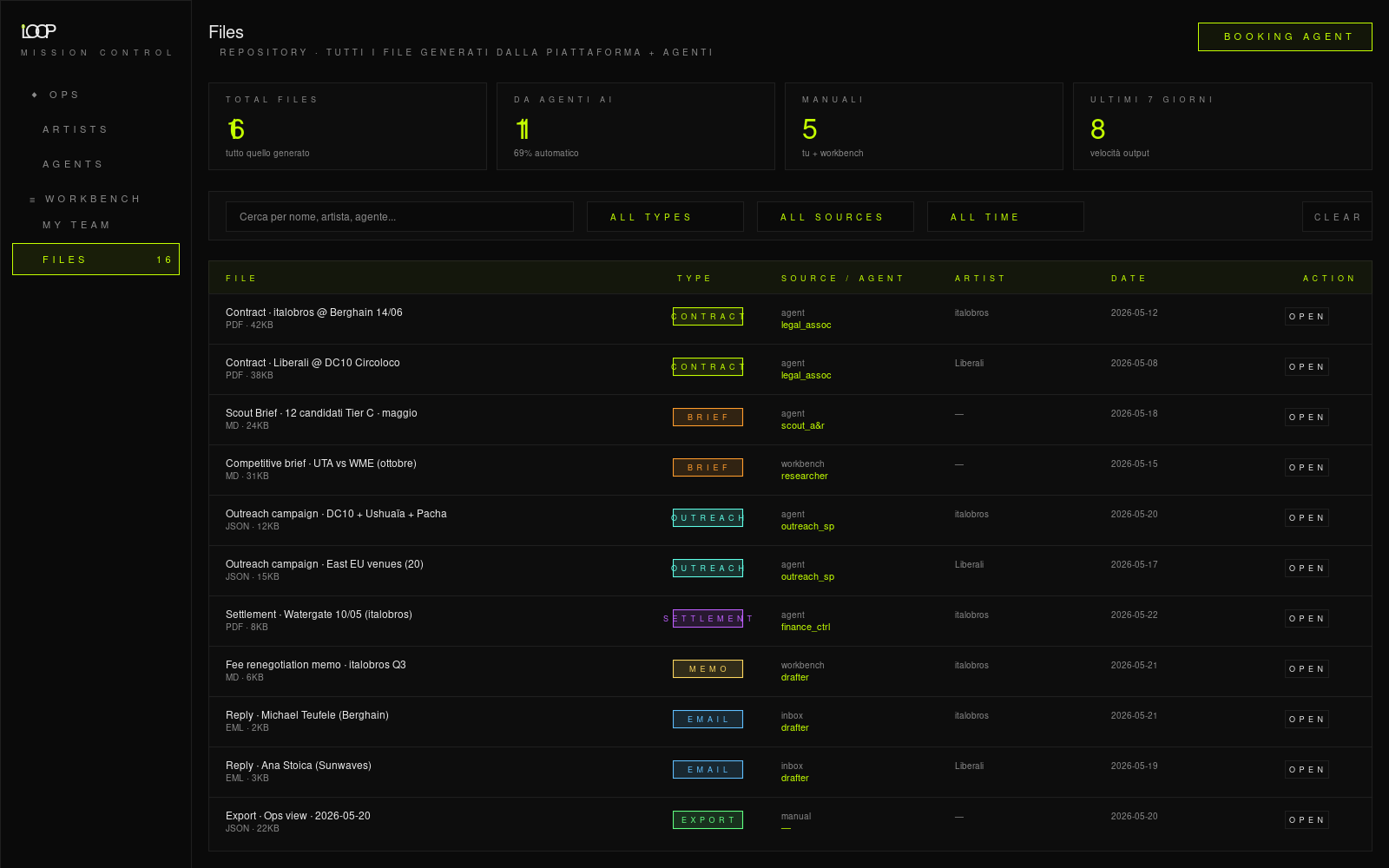Viewport: 1389px width, 868px height.
Task: Open Settlement Watergate 10/05 file
Action: (x=1307, y=619)
